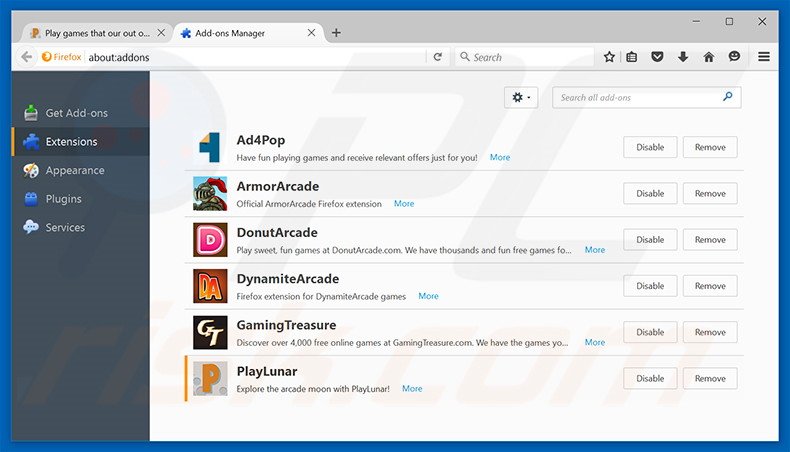Open the gear tools dropdown
The width and height of the screenshot is (790, 452).
(x=522, y=98)
